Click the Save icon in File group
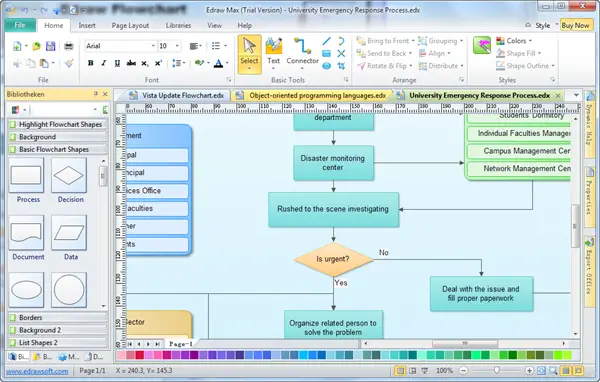 pos(51,46)
